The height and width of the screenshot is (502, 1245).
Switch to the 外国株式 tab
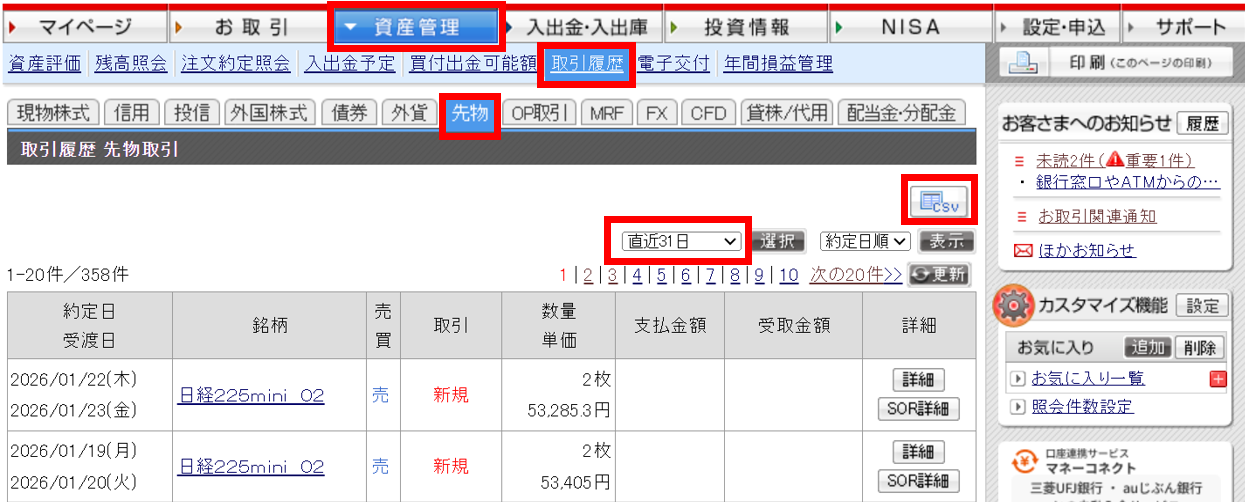(x=270, y=112)
